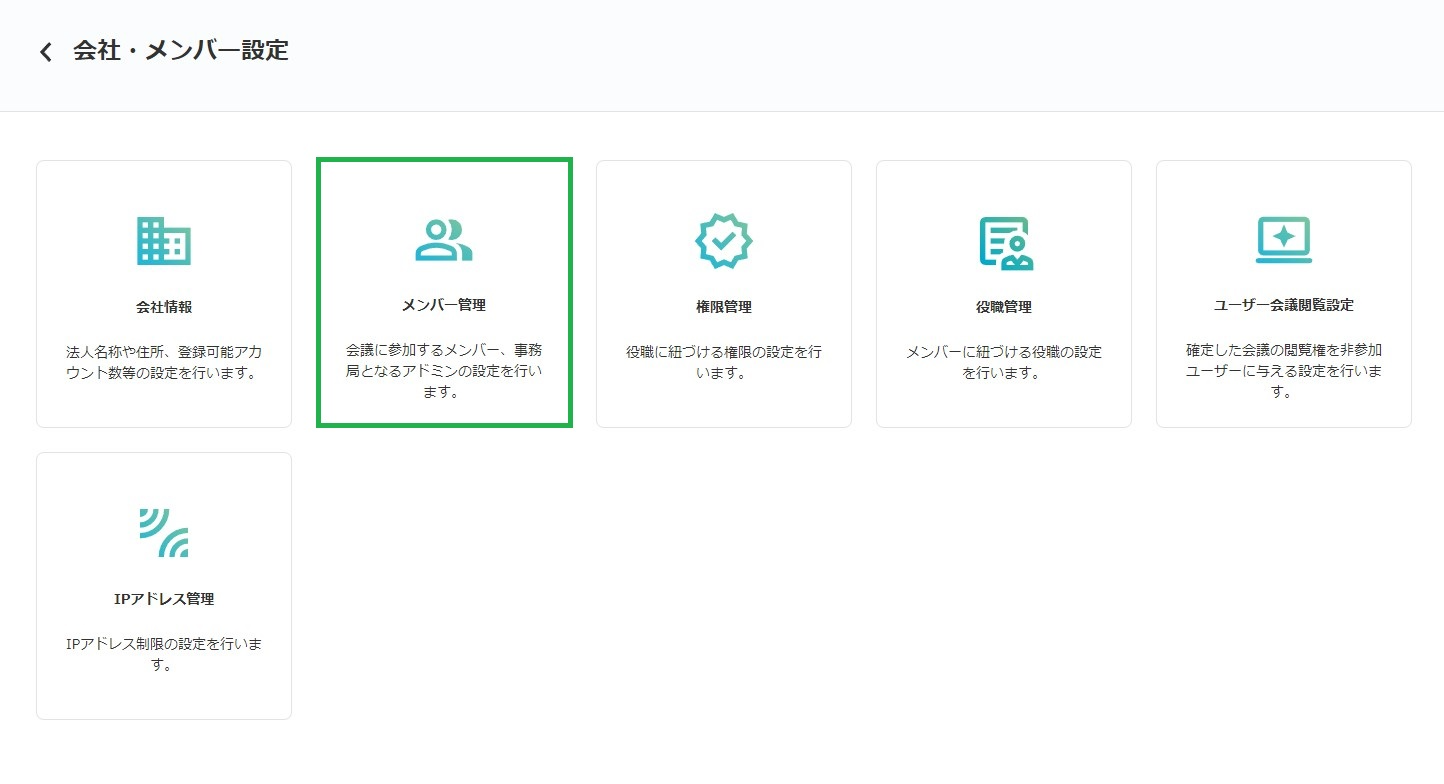Open the 会社情報 card title

[x=164, y=307]
